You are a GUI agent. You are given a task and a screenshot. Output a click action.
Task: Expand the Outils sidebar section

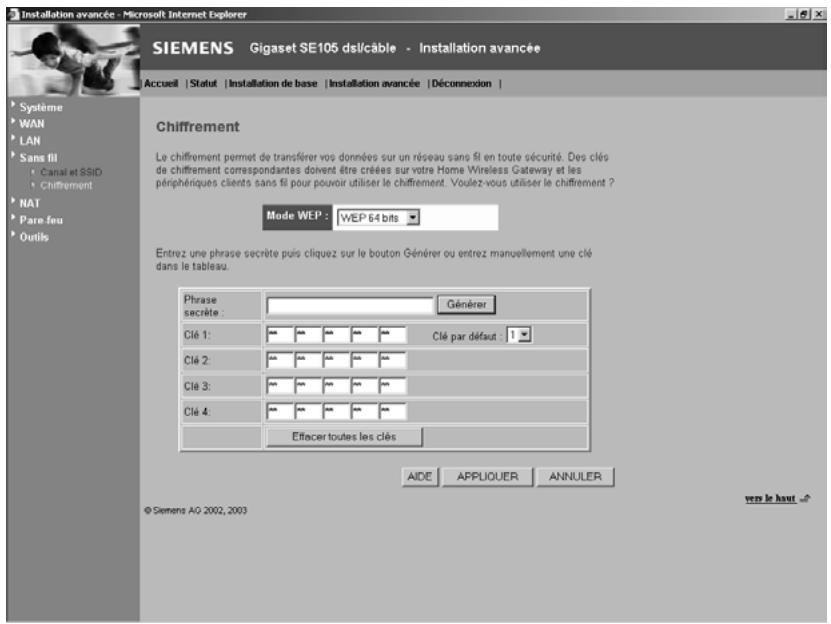click(x=34, y=238)
